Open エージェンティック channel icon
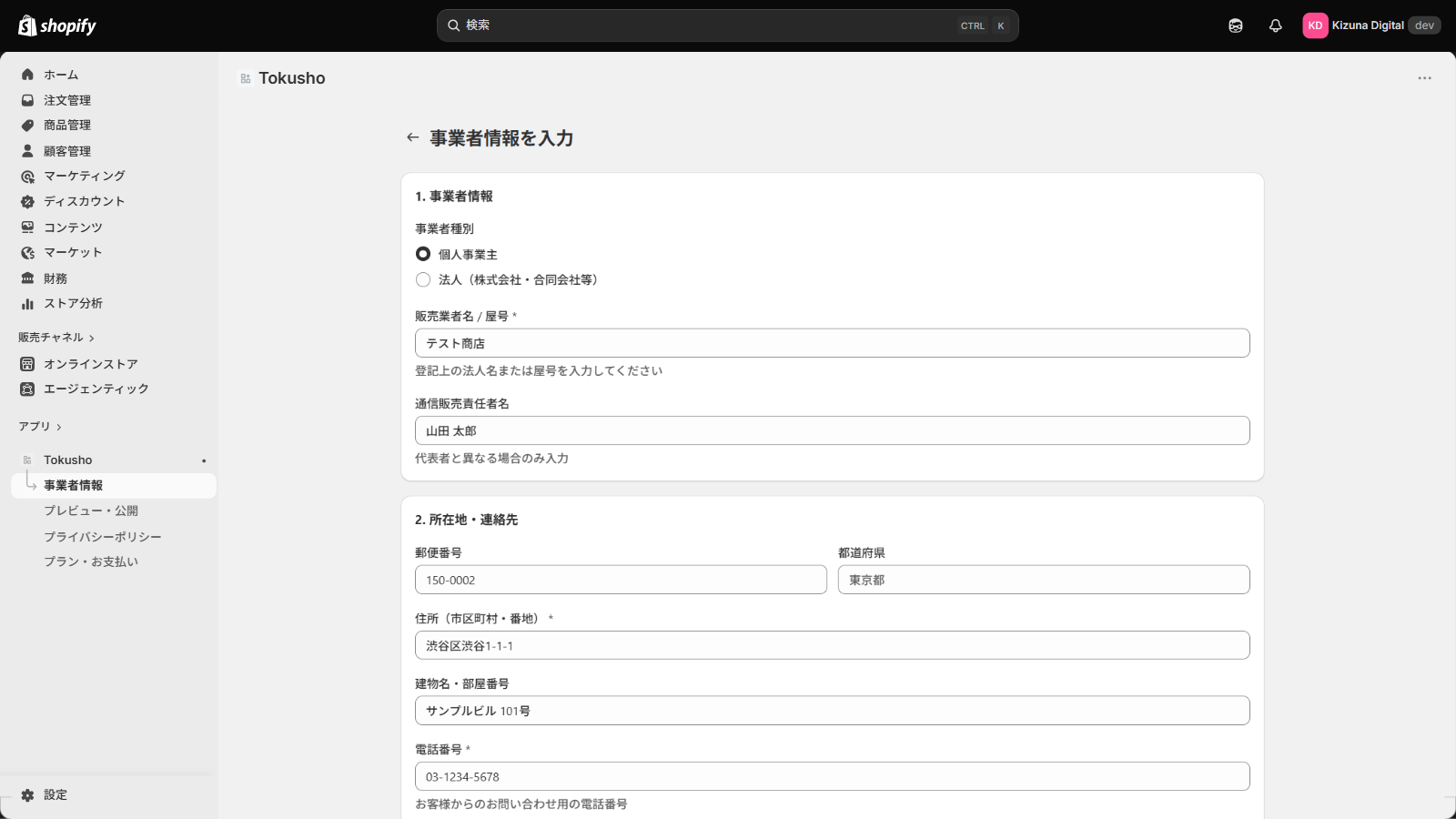 tap(27, 389)
